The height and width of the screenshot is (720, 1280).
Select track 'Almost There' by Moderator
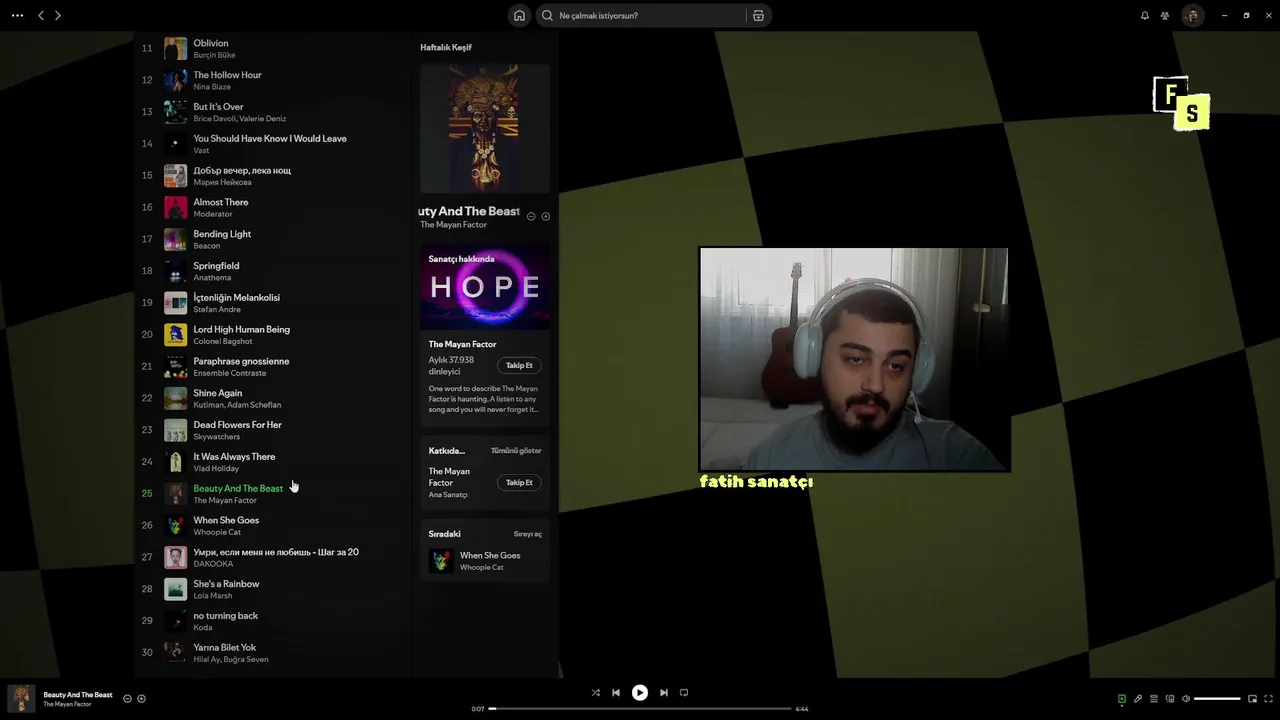[x=272, y=207]
